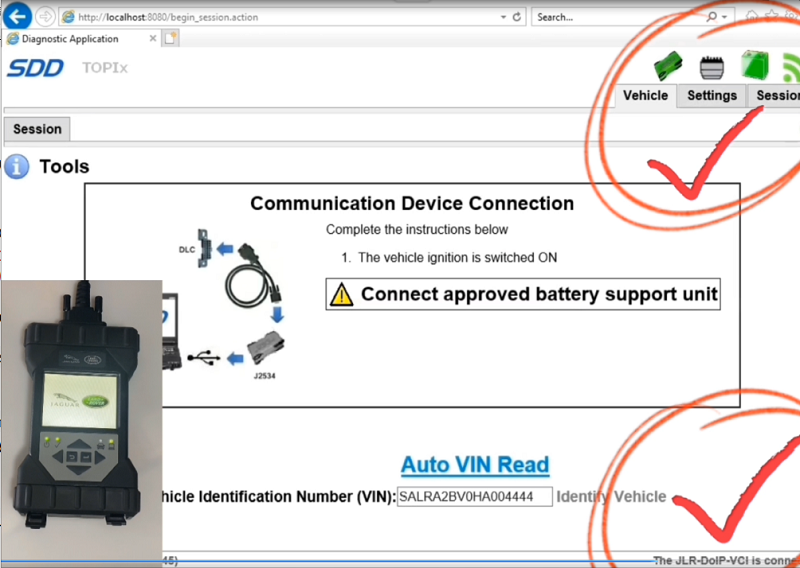Click the J2534 device image
This screenshot has width=800, height=568.
click(266, 349)
